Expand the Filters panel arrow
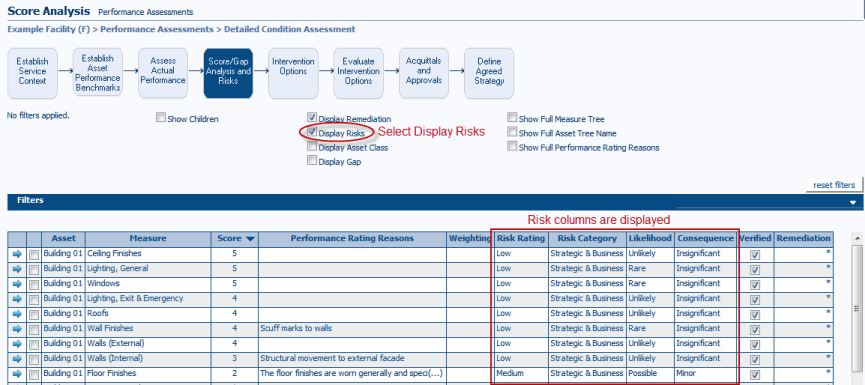865x385 pixels. (853, 203)
